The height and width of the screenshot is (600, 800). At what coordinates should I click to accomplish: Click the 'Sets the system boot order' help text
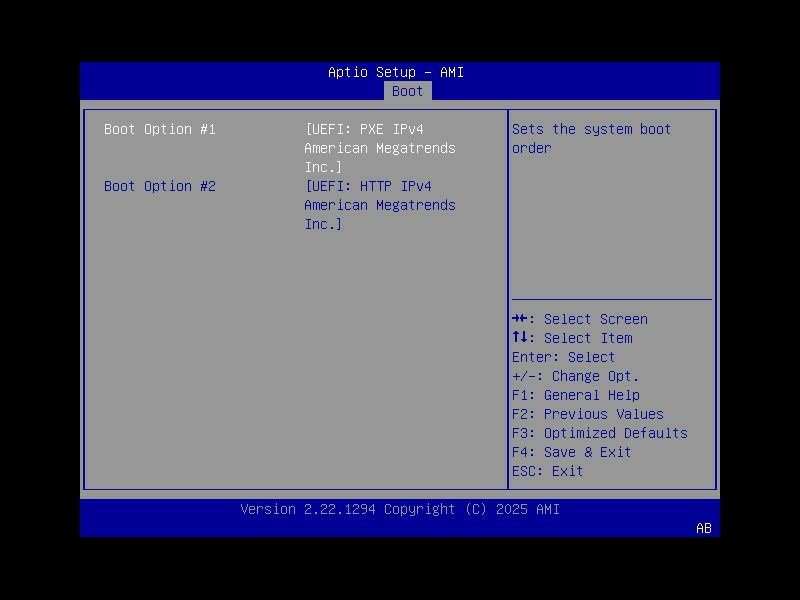591,138
